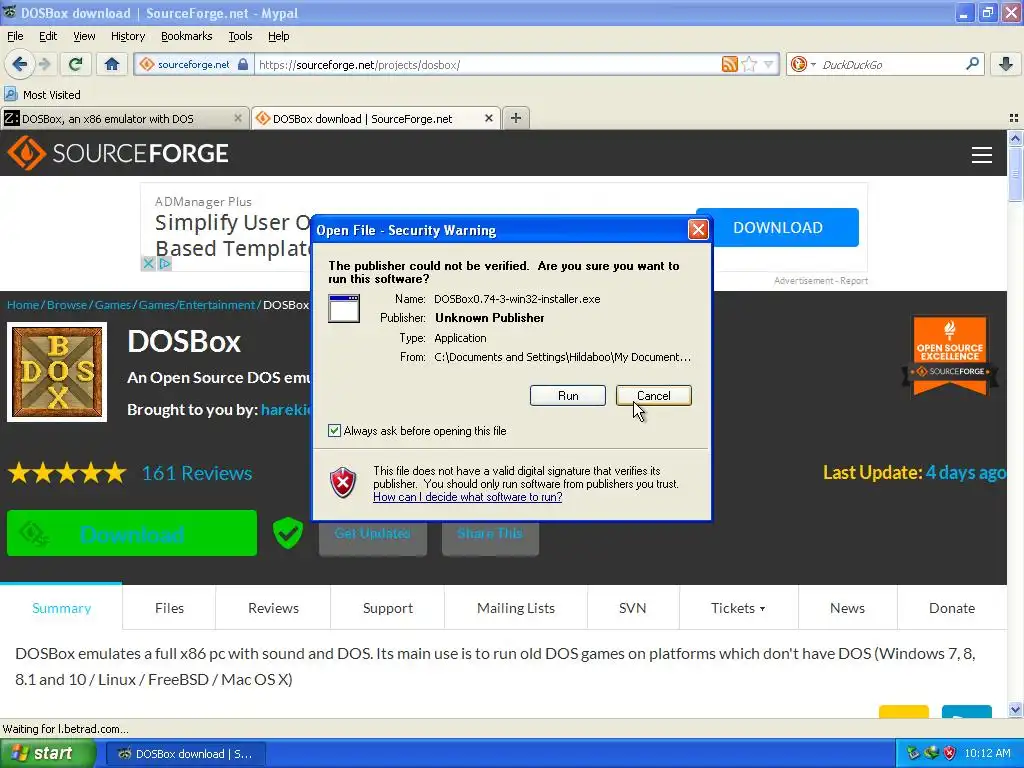The image size is (1024, 768).
Task: Uncheck Always ask before opening this file
Action: tap(334, 430)
